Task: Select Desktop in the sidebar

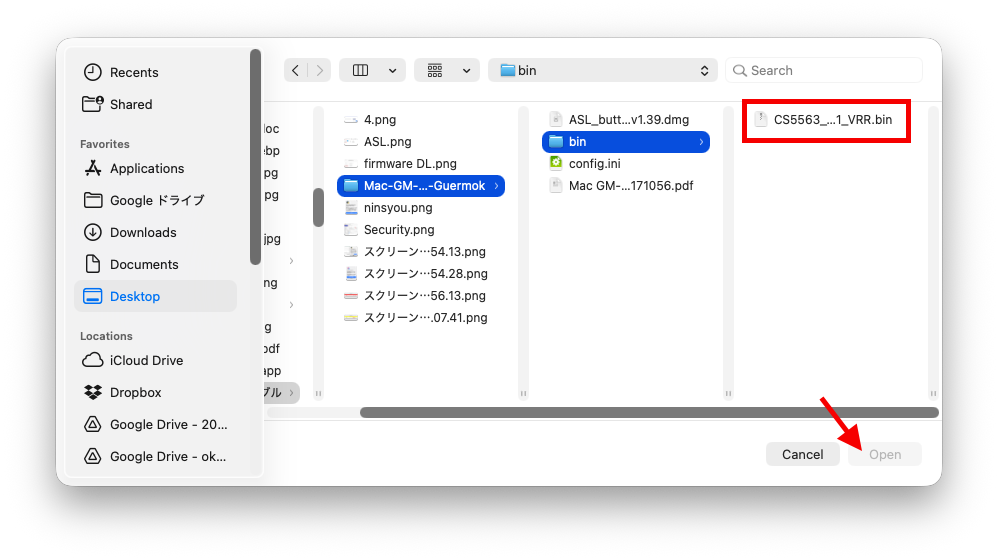Action: [135, 296]
